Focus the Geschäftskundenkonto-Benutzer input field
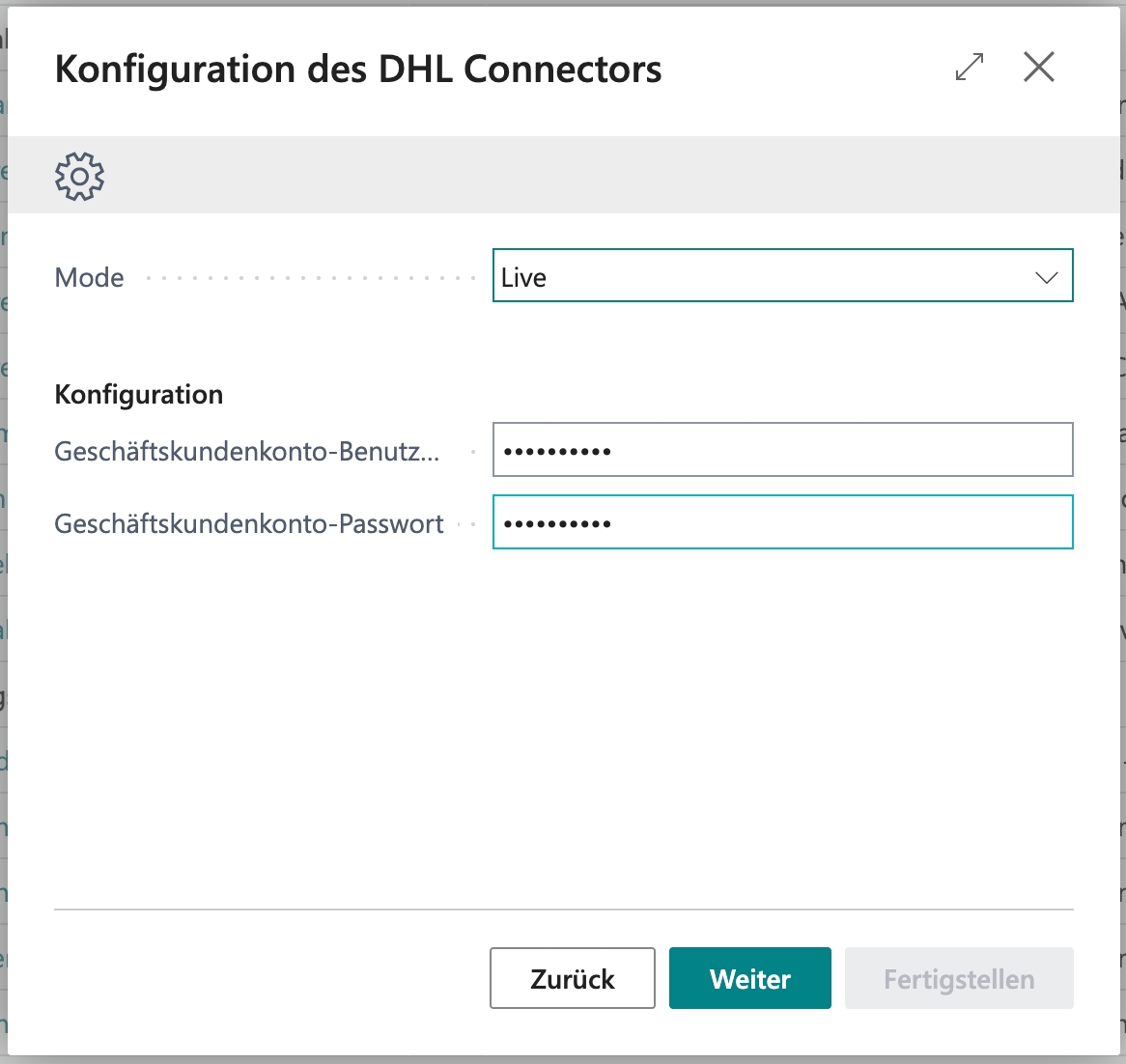Image resolution: width=1126 pixels, height=1064 pixels. point(782,450)
